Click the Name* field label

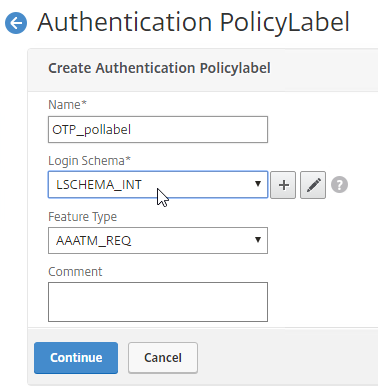pyautogui.click(x=67, y=105)
